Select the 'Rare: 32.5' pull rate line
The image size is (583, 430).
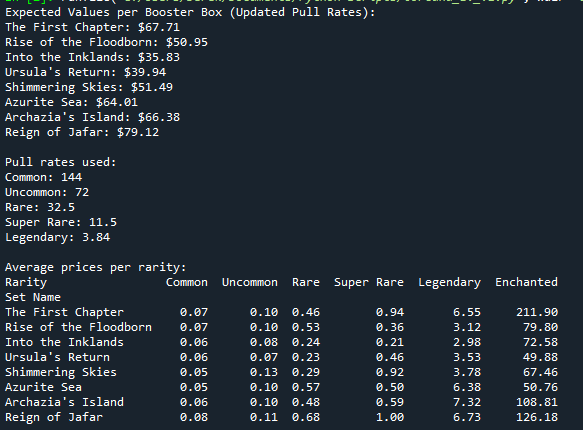pyautogui.click(x=40, y=207)
